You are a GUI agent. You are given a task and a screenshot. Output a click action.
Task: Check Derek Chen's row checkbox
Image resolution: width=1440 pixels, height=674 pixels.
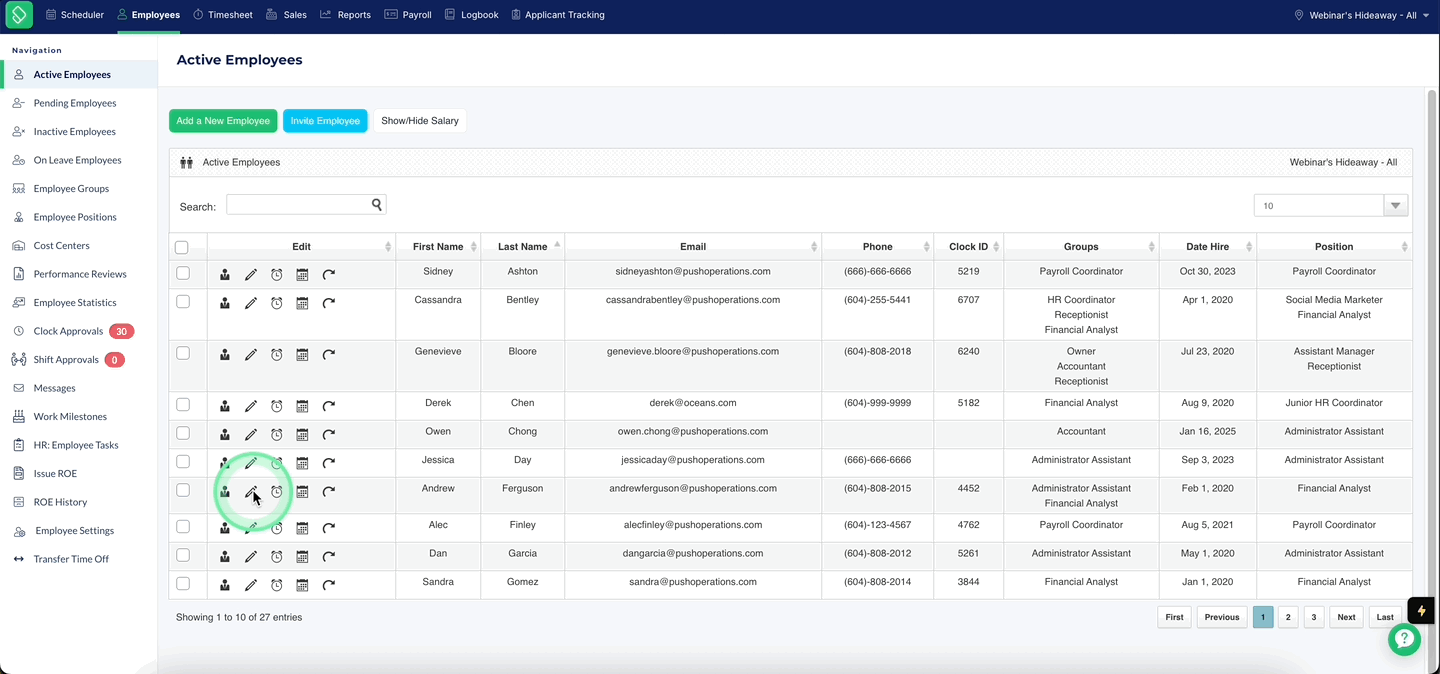point(183,405)
